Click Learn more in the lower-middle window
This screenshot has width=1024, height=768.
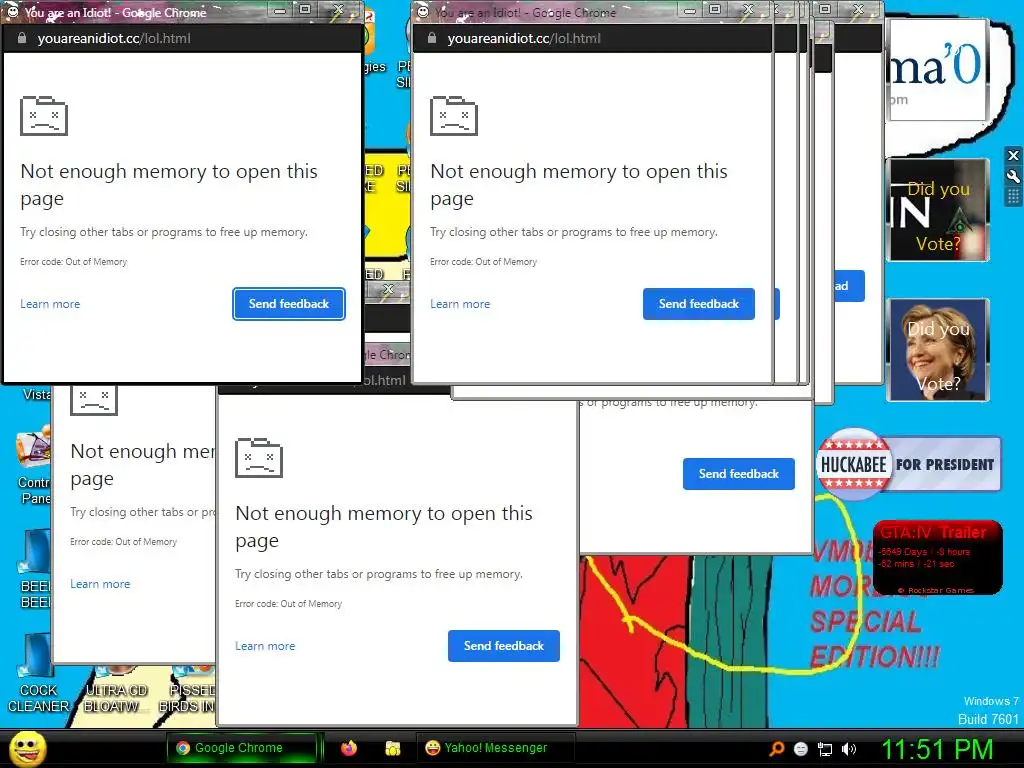pos(265,646)
